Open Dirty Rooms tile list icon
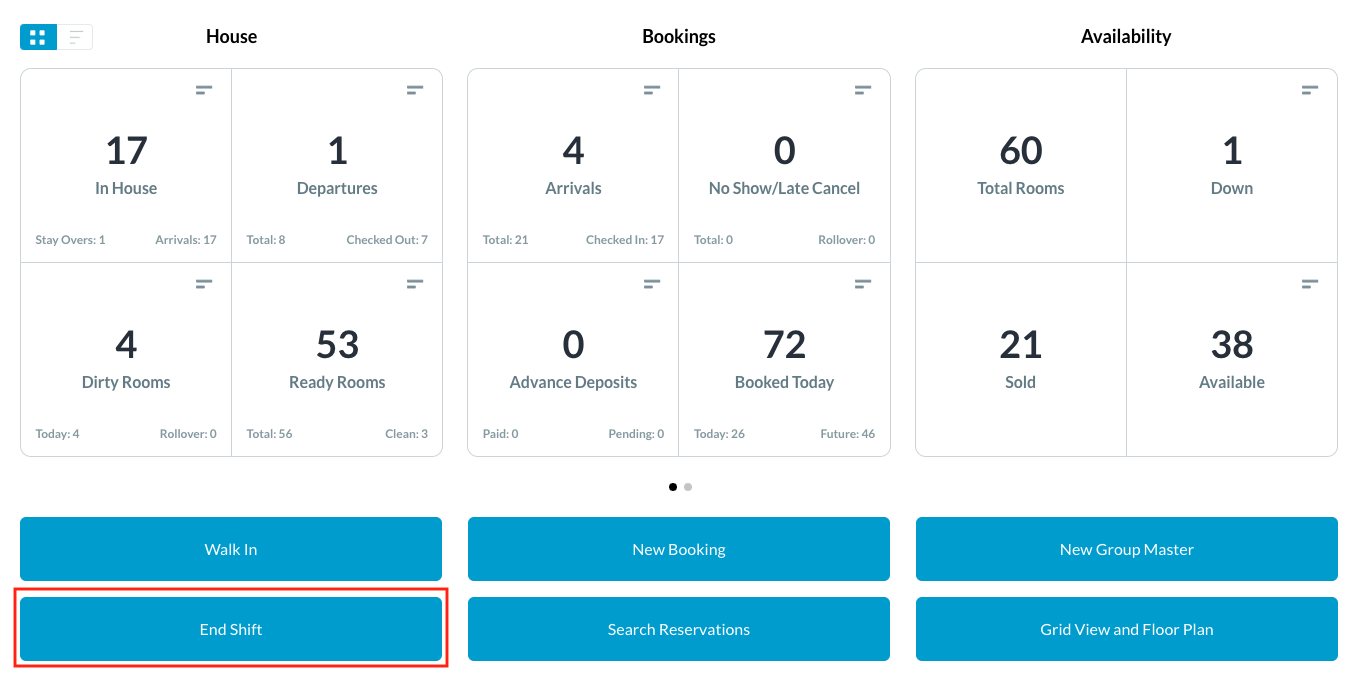The width and height of the screenshot is (1361, 678). pyautogui.click(x=204, y=285)
